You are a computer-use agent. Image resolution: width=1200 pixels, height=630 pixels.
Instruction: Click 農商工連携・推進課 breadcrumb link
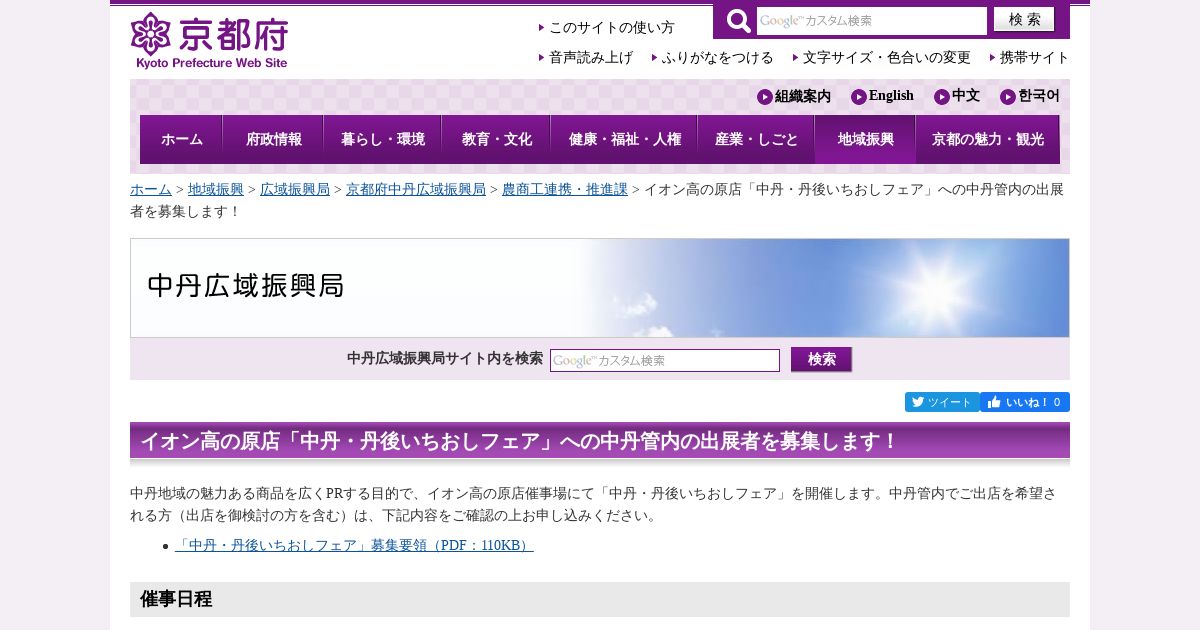[x=565, y=189]
